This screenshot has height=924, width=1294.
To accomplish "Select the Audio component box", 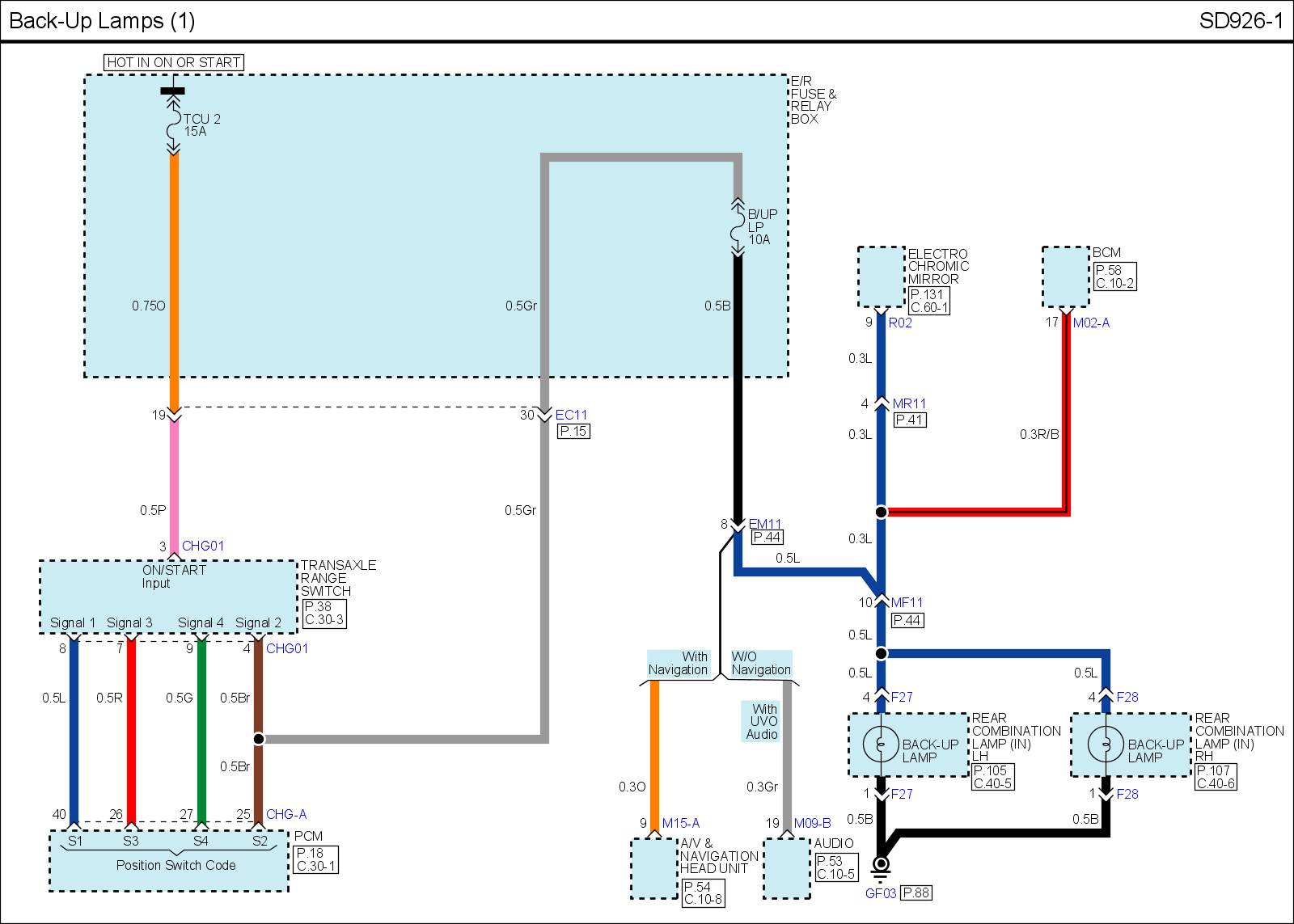I will (787, 868).
